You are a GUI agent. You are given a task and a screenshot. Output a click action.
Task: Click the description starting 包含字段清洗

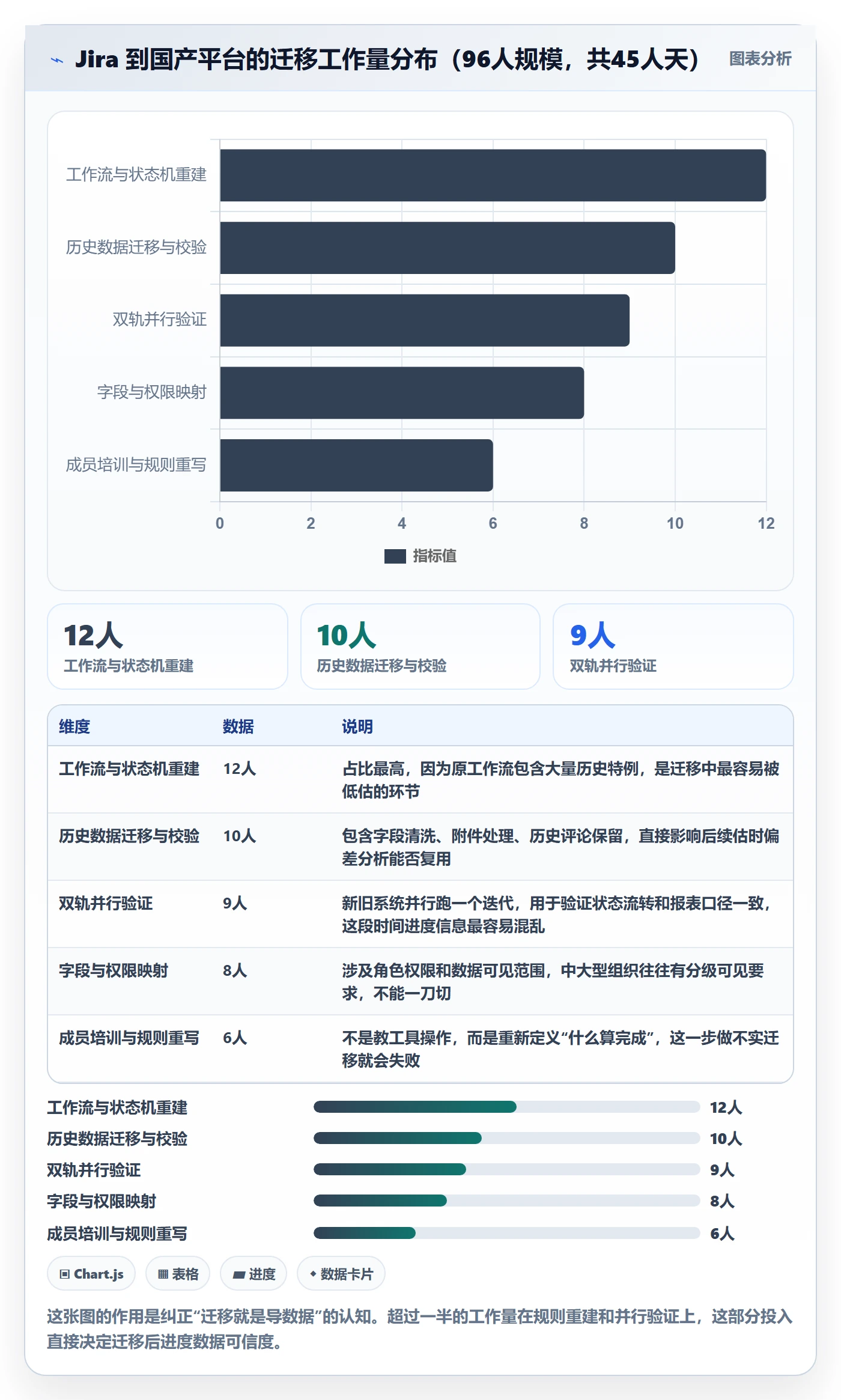tap(560, 847)
